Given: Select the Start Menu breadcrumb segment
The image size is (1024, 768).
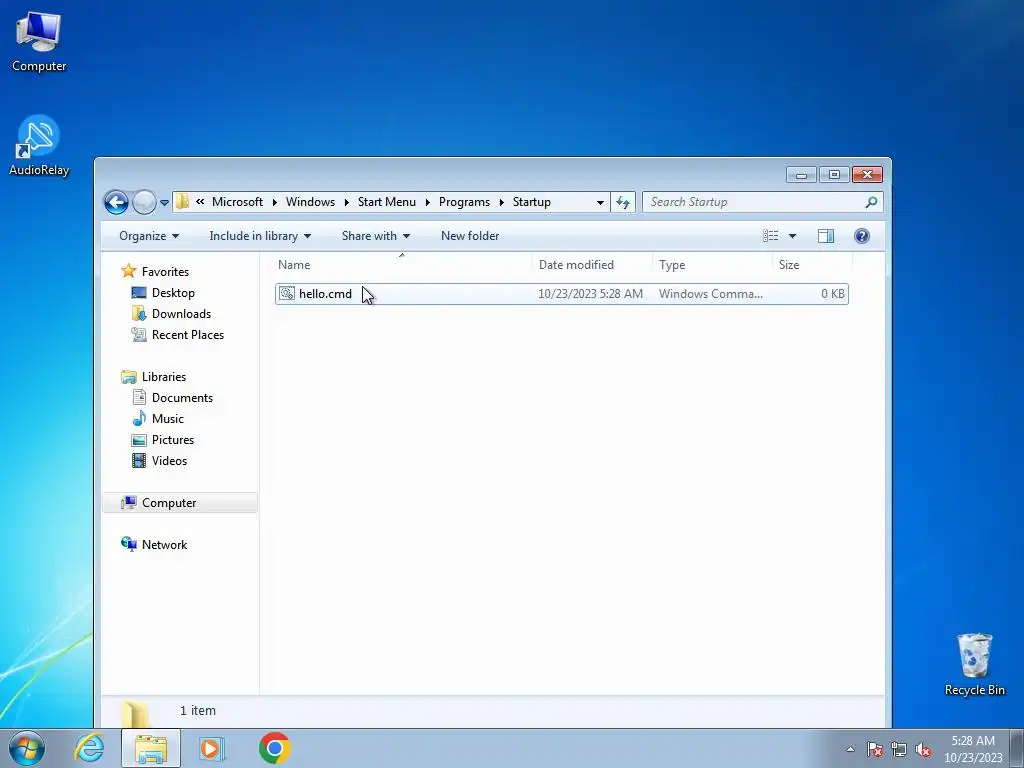Looking at the screenshot, I should [387, 202].
